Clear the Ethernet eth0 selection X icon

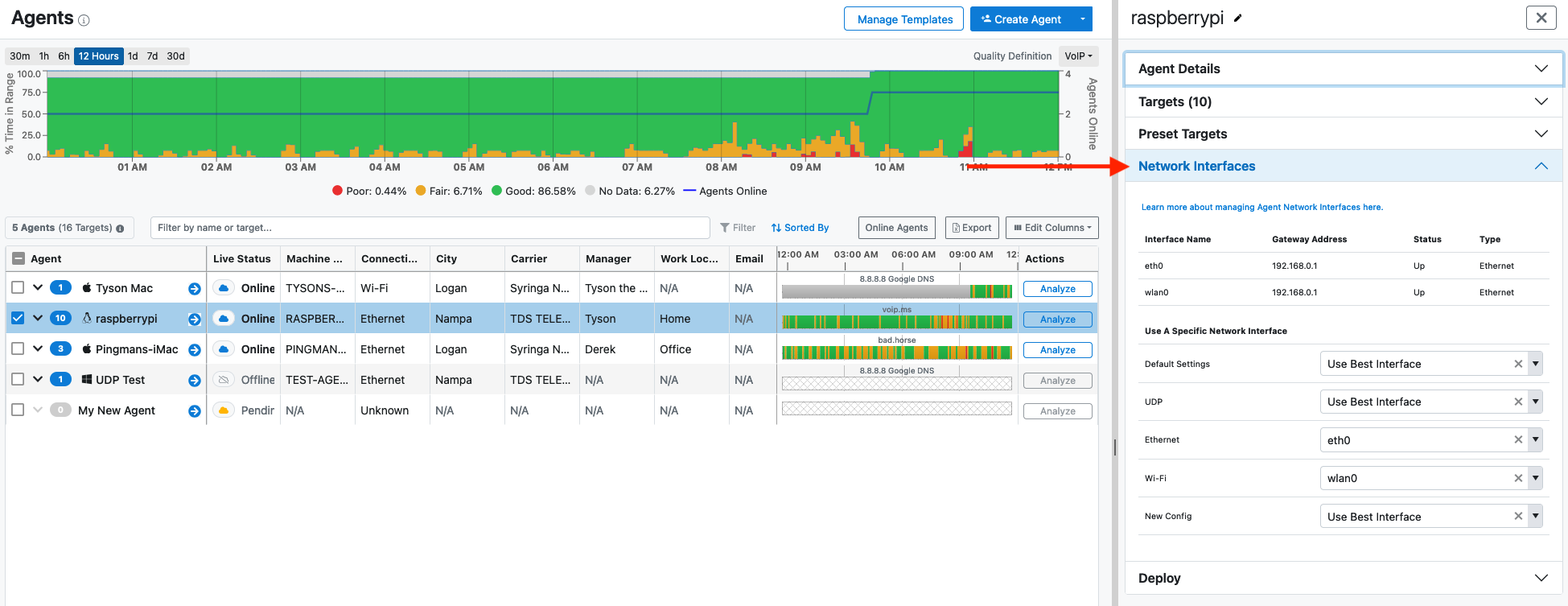coord(1518,440)
